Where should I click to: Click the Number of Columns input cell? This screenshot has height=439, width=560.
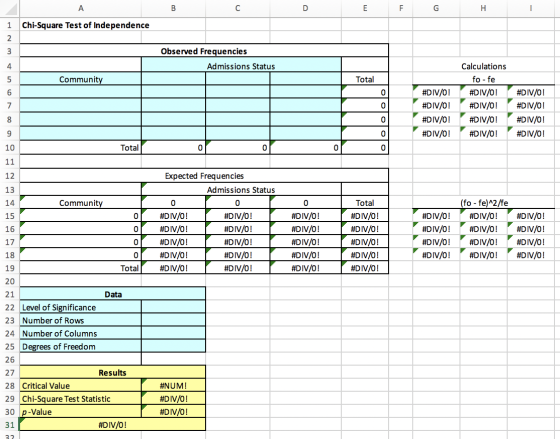tap(174, 333)
